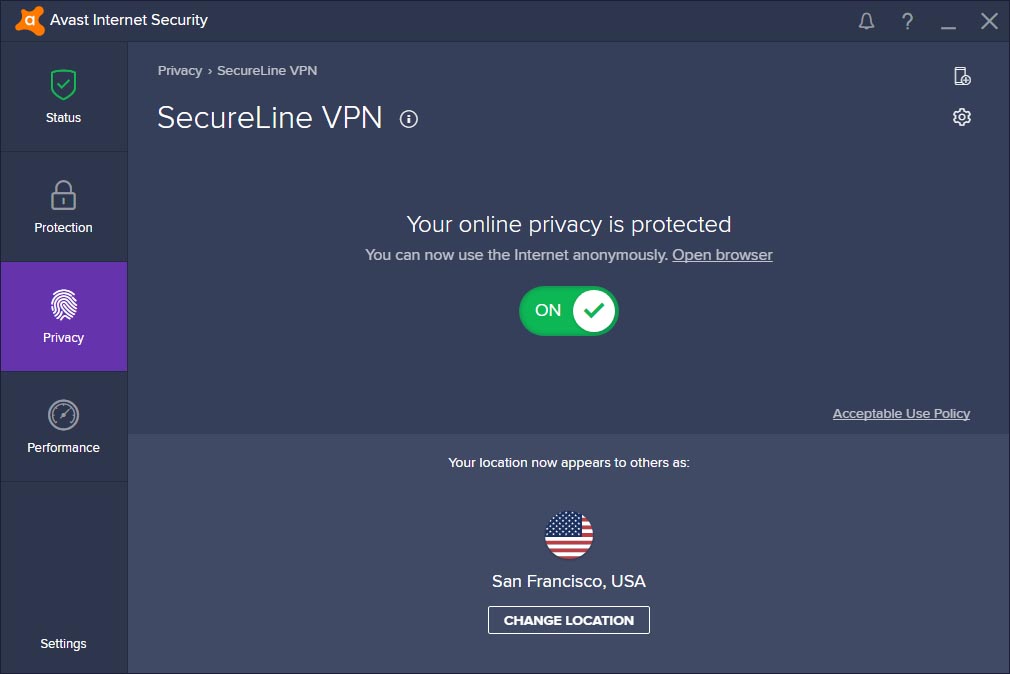Click the green Status shield icon
This screenshot has width=1010, height=674.
(x=63, y=84)
